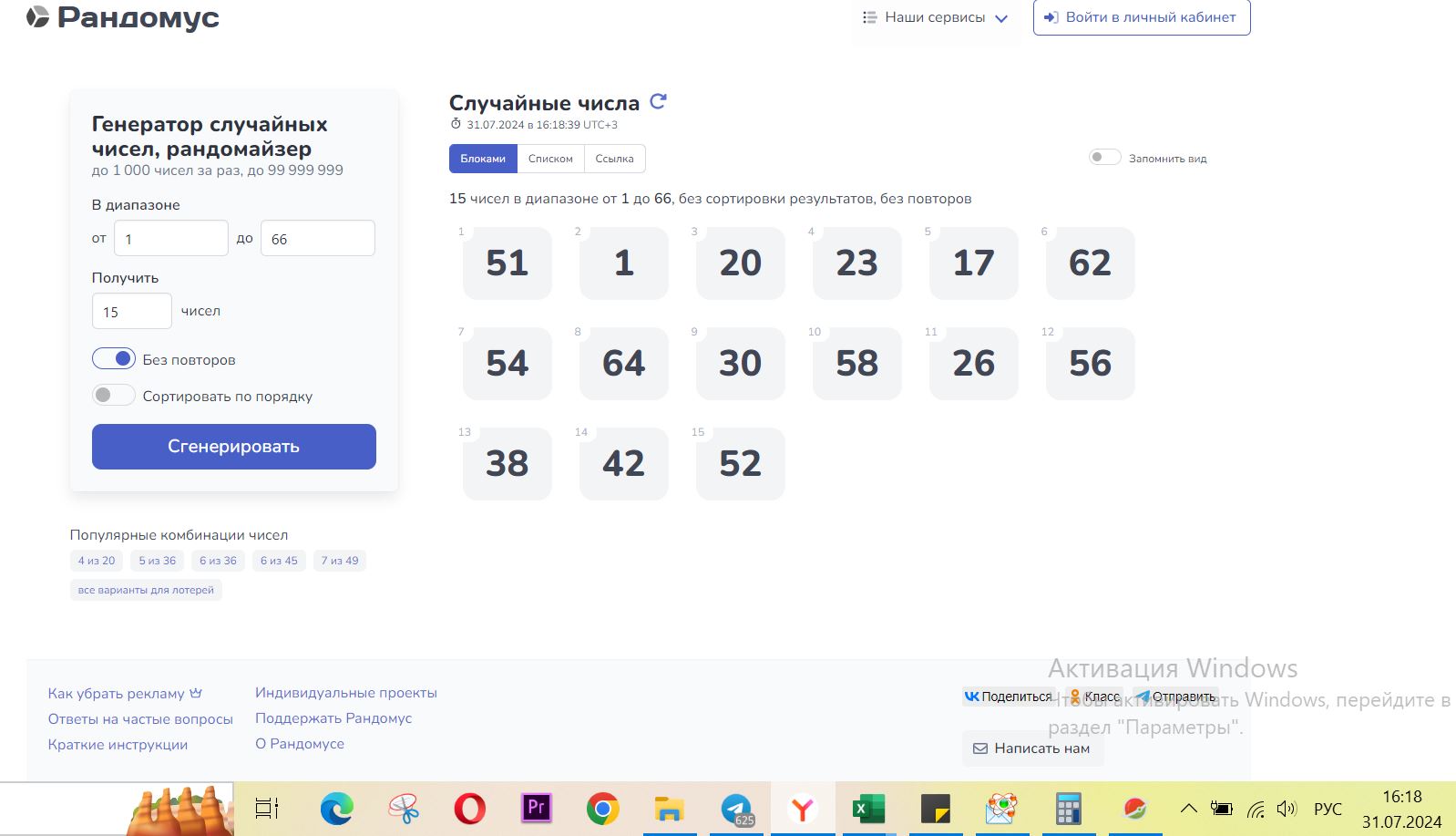Open Adobe Premiere Pro from the taskbar

click(536, 809)
